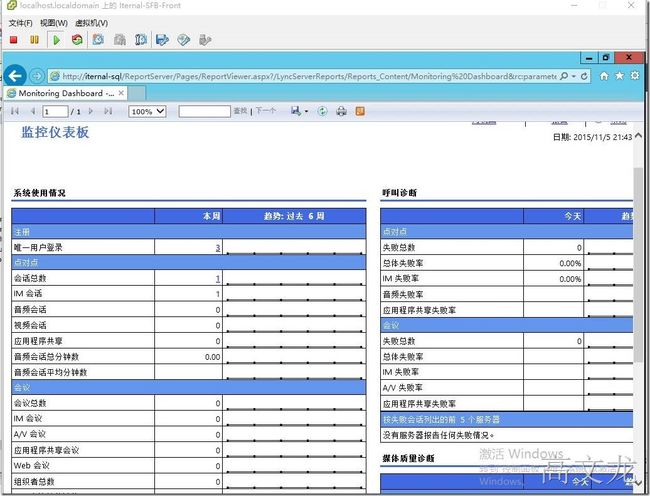650x496 pixels.
Task: Print the report
Action: (341, 111)
